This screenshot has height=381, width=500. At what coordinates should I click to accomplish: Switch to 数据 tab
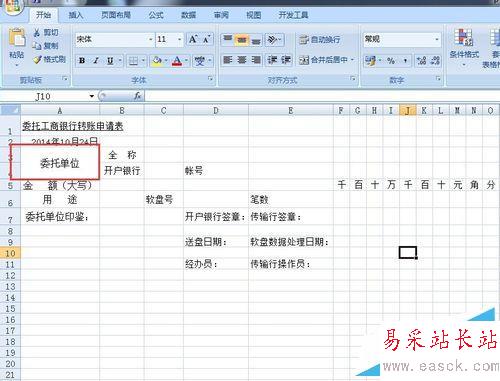(x=188, y=15)
